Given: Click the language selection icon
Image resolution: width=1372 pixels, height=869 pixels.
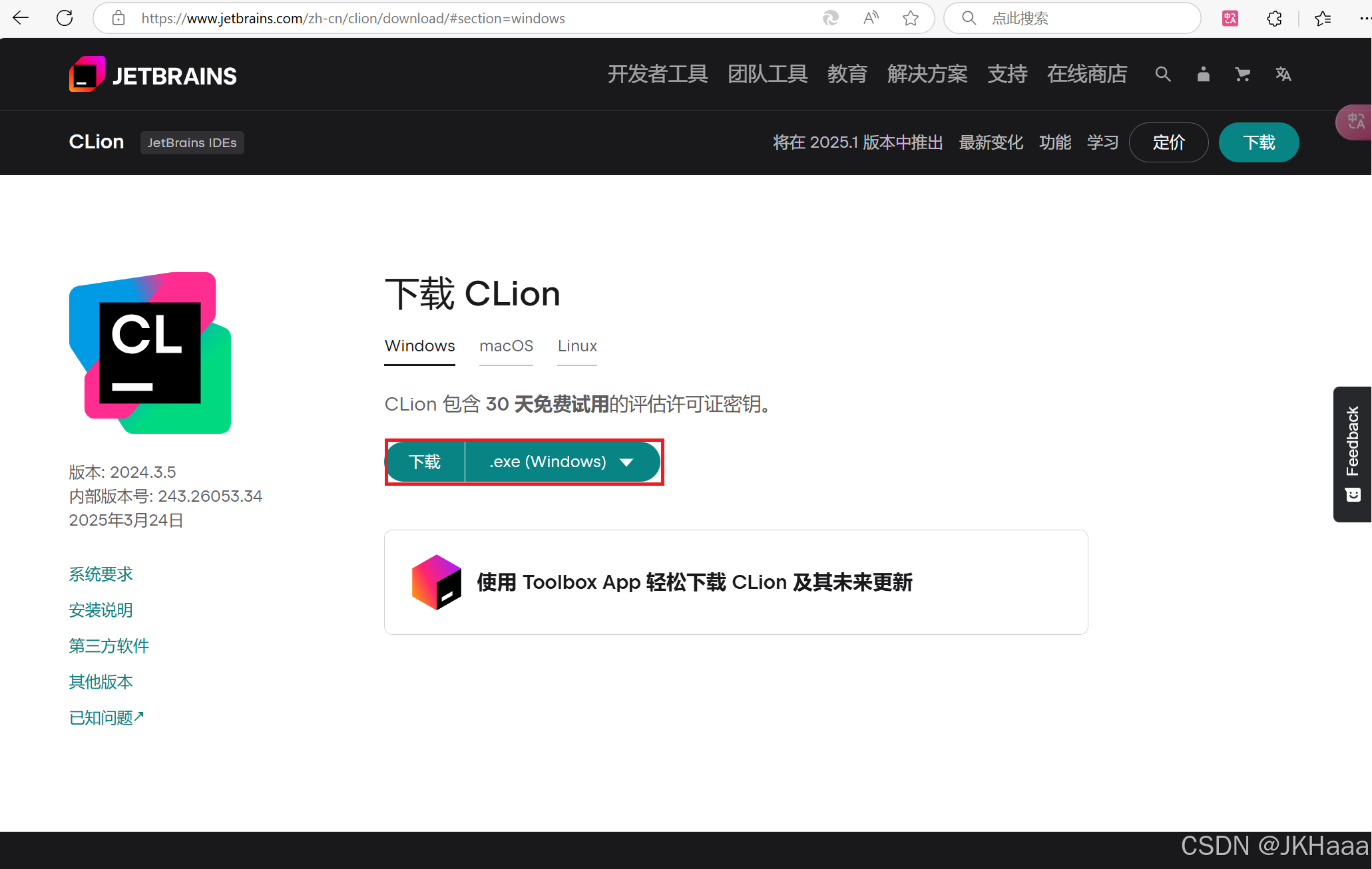Looking at the screenshot, I should coord(1283,75).
